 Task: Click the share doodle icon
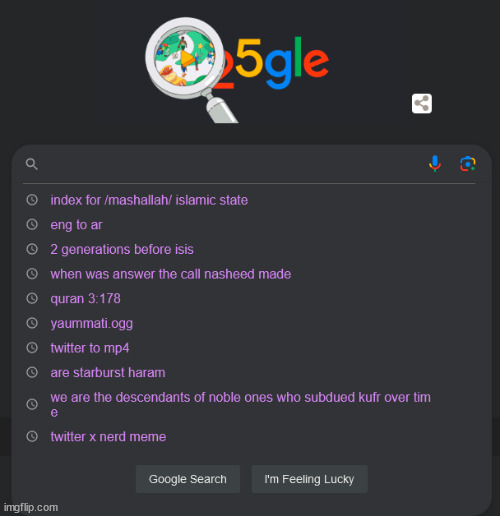point(422,104)
